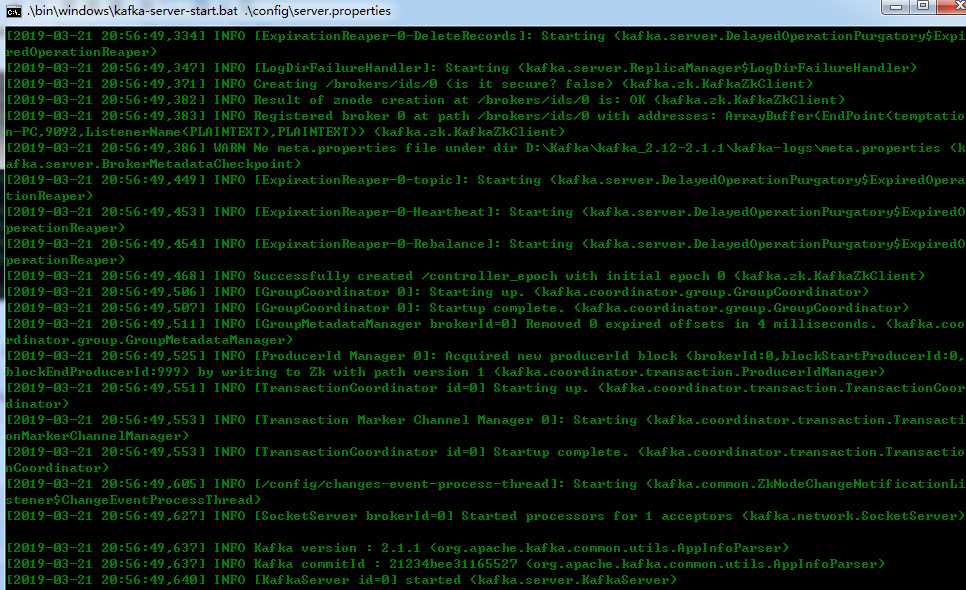
Task: Select the TransactionCoordinator 'Startup complete.' line
Action: click(485, 460)
